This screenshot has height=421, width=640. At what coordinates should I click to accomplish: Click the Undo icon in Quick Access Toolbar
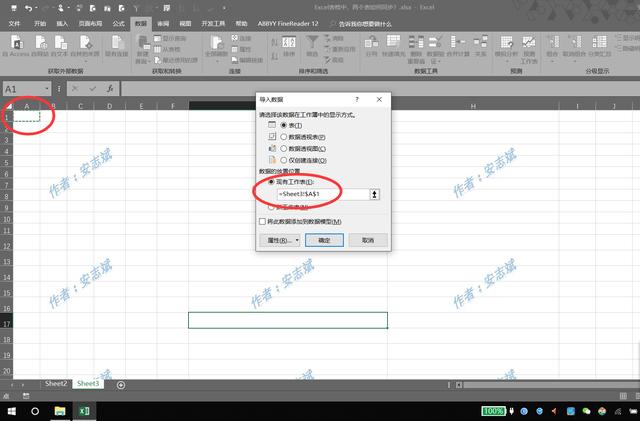(28, 8)
